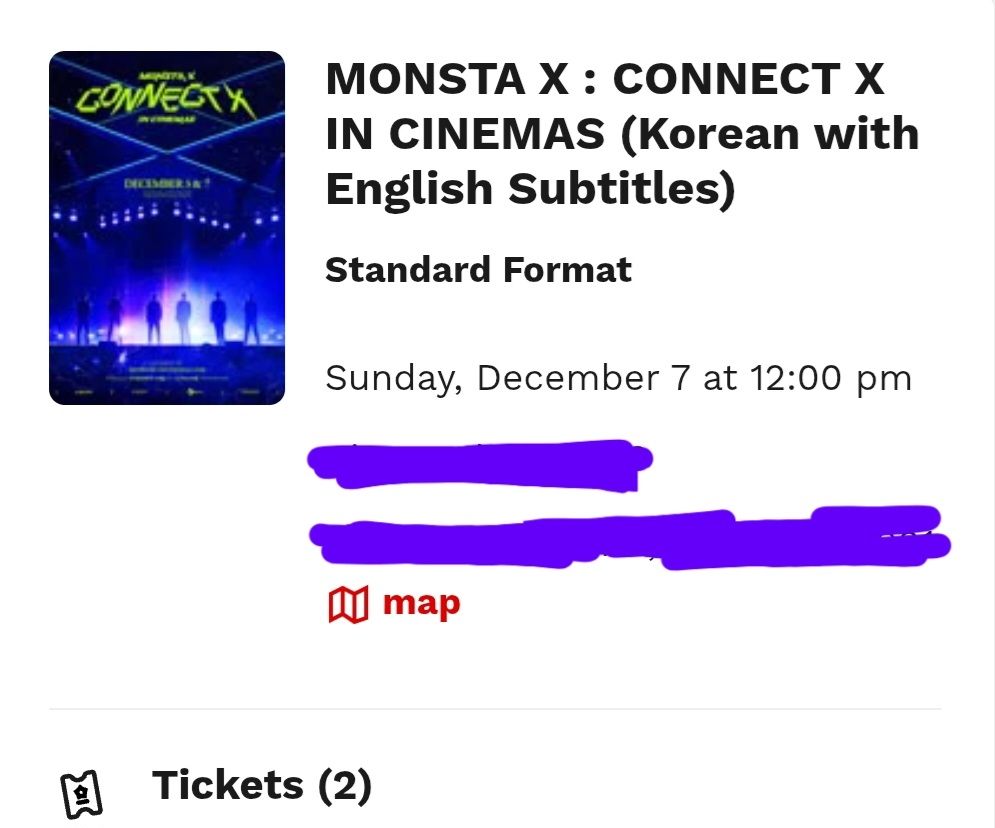Select the Tickets (2) heading

[261, 786]
